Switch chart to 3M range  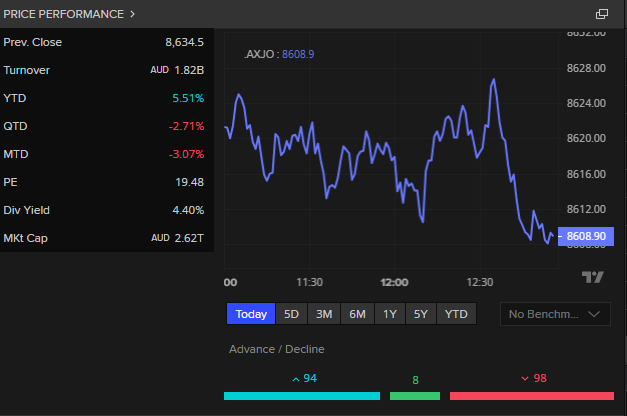[x=324, y=314]
